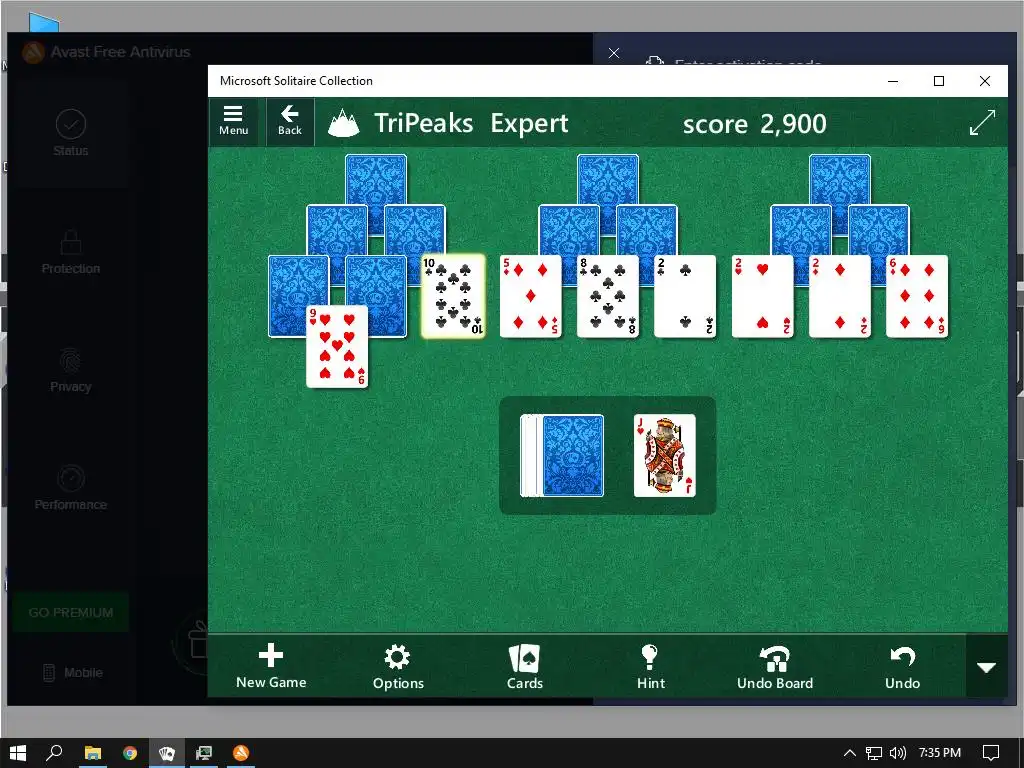Select the 2 of diamonds card
The height and width of the screenshot is (768, 1024).
point(839,296)
